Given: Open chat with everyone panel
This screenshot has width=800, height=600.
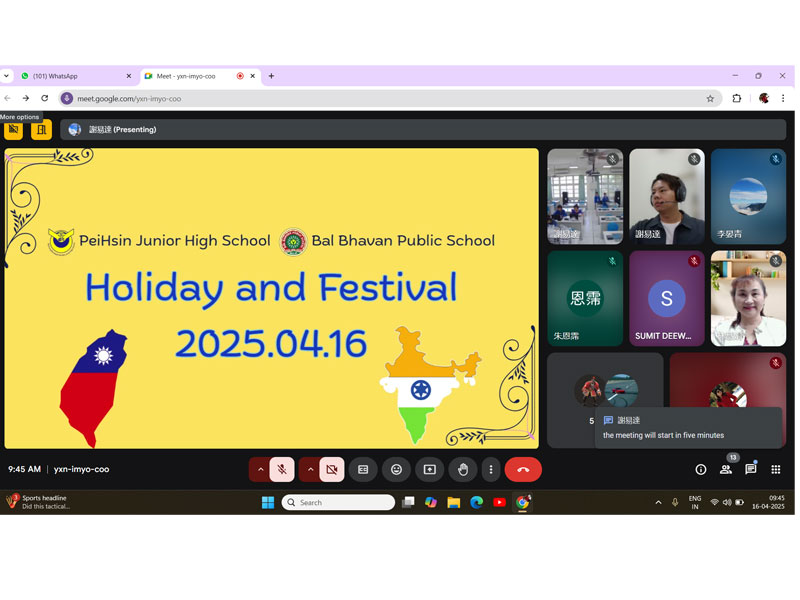Looking at the screenshot, I should 751,469.
